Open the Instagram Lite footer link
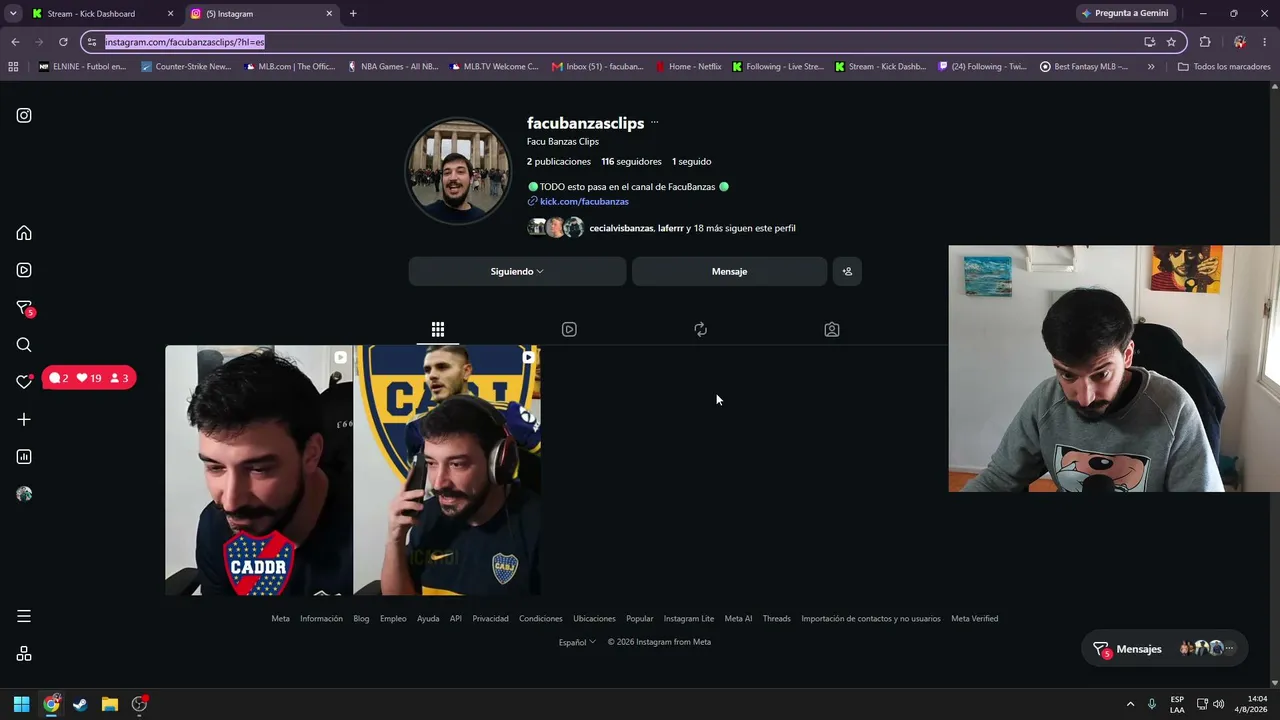This screenshot has height=720, width=1280. [x=689, y=619]
